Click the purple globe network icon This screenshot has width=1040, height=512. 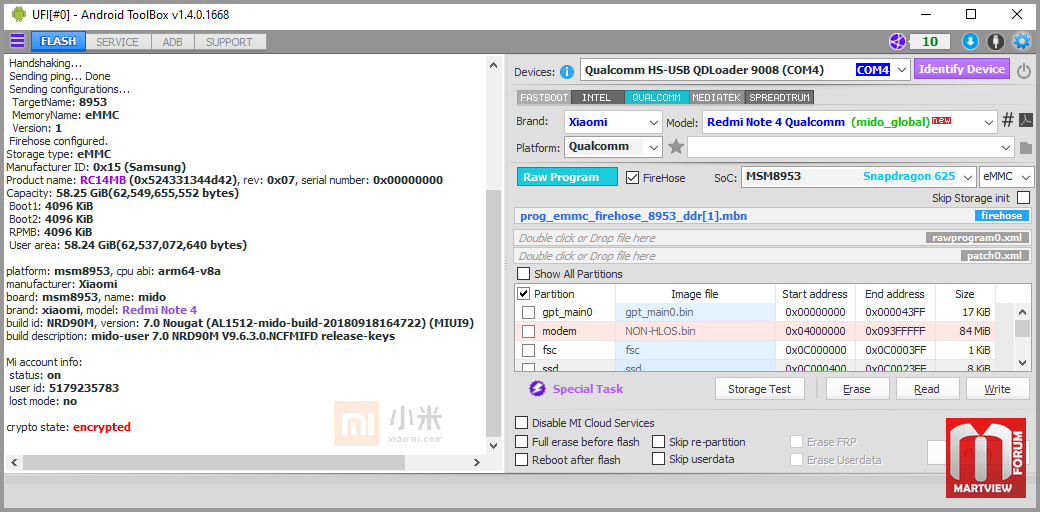point(897,42)
